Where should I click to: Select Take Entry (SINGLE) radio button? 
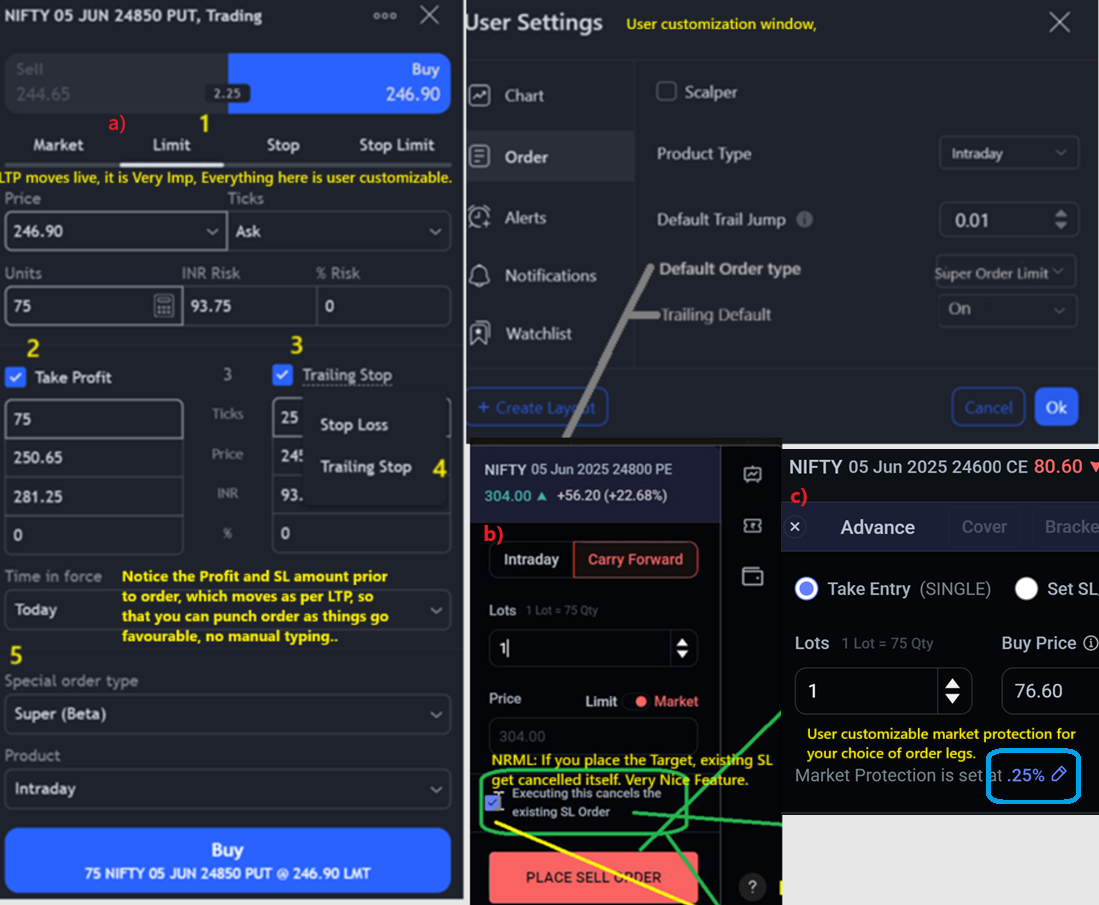806,588
